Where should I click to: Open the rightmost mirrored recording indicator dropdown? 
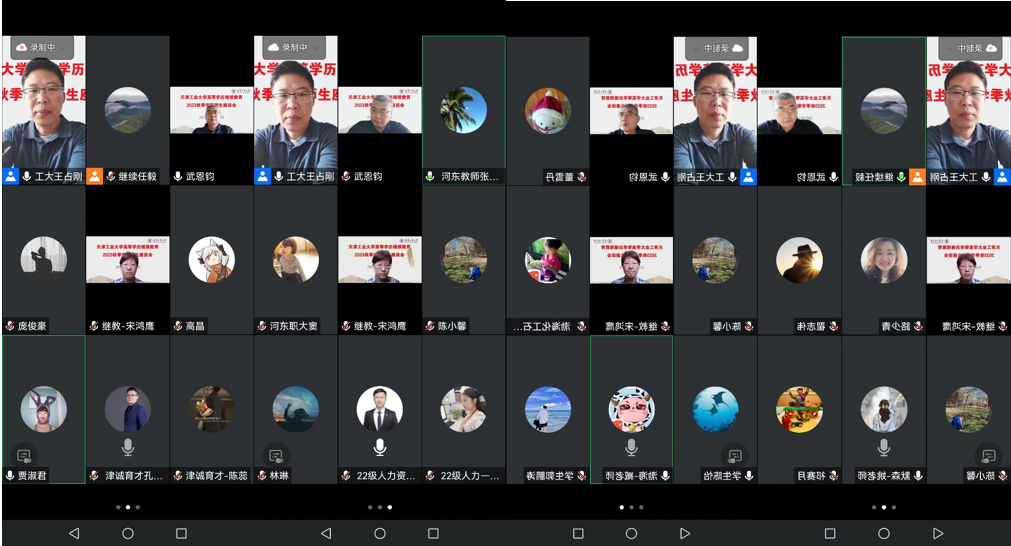947,47
